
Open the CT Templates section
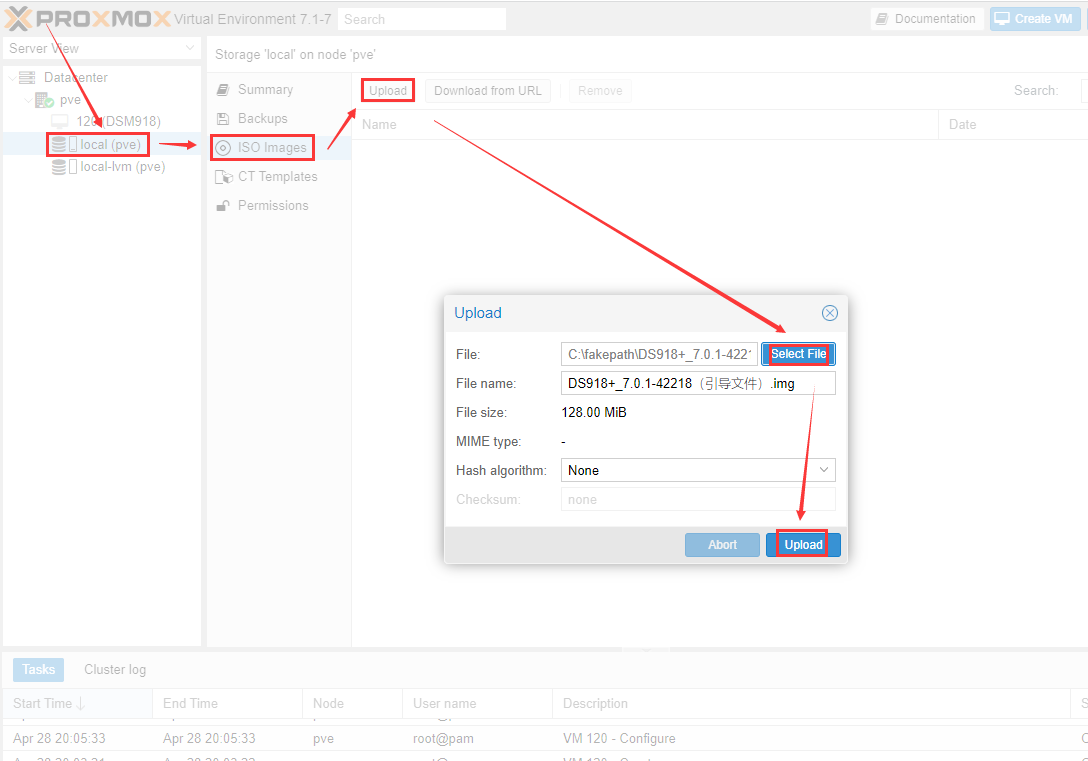[277, 176]
